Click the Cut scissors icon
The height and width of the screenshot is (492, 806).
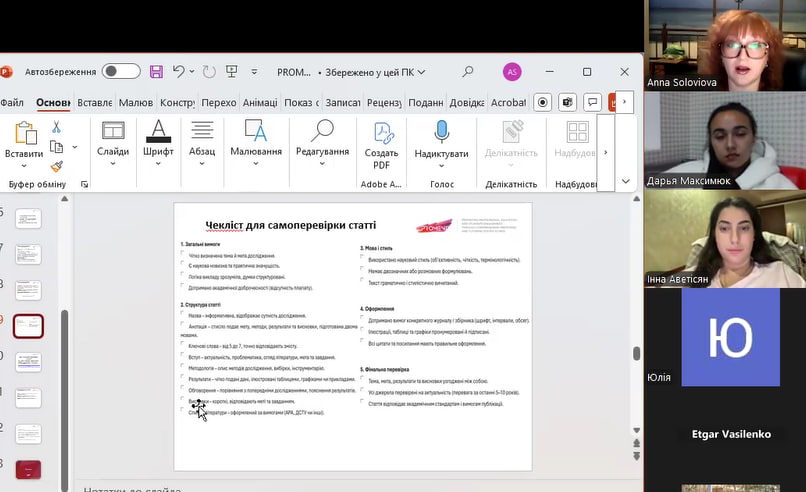click(56, 127)
